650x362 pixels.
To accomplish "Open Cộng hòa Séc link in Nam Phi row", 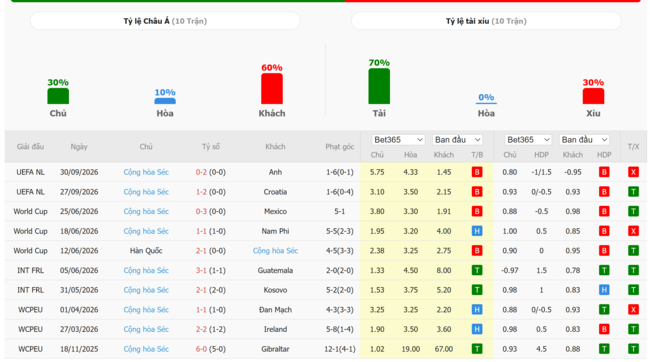I will click(146, 231).
